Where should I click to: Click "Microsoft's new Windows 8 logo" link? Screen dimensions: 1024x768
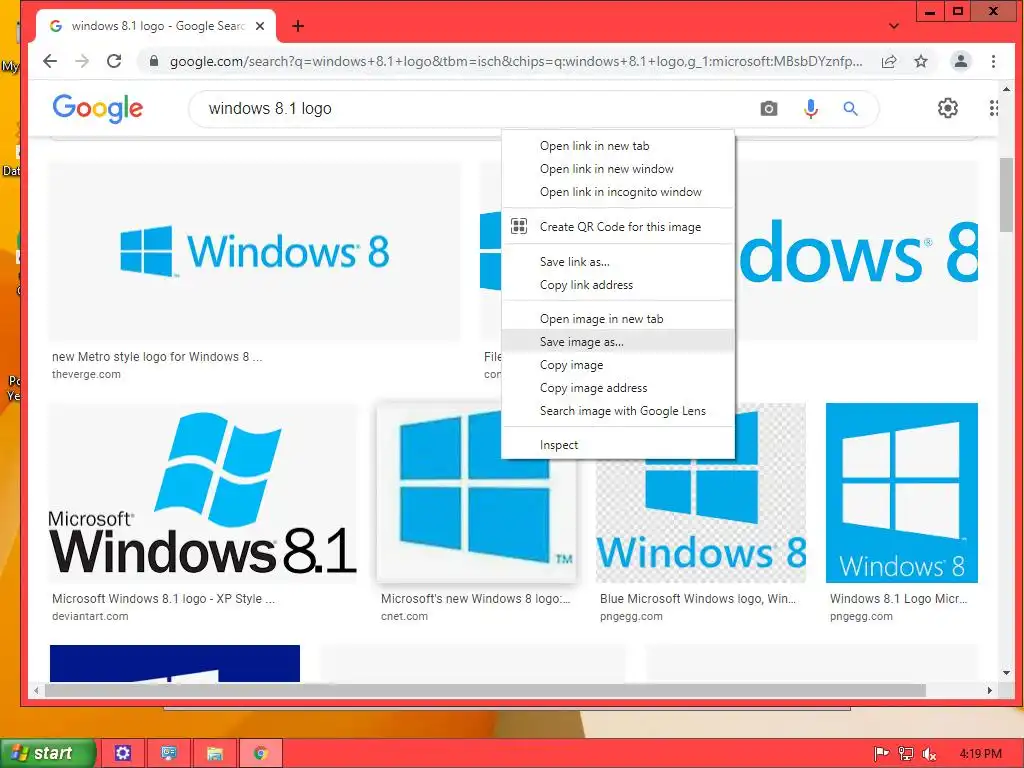pyautogui.click(x=475, y=599)
